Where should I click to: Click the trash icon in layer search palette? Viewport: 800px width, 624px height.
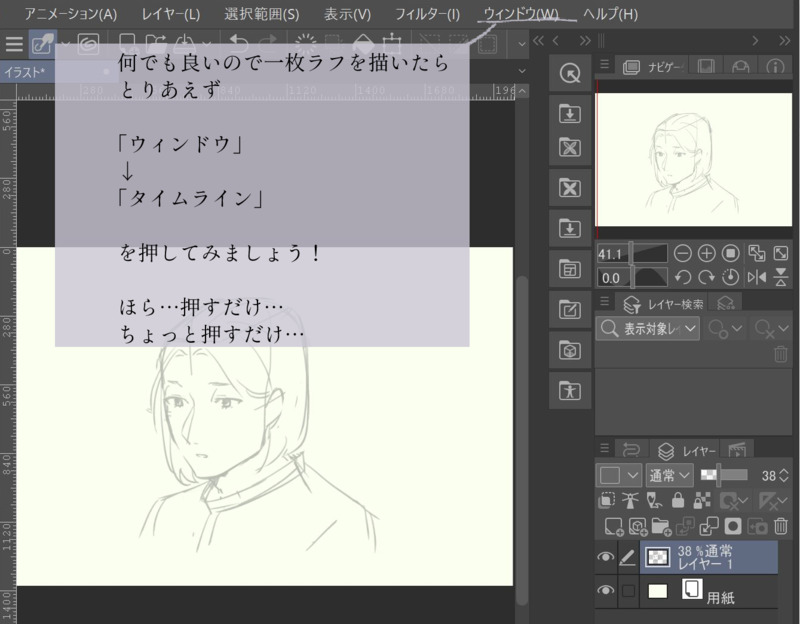tap(781, 353)
